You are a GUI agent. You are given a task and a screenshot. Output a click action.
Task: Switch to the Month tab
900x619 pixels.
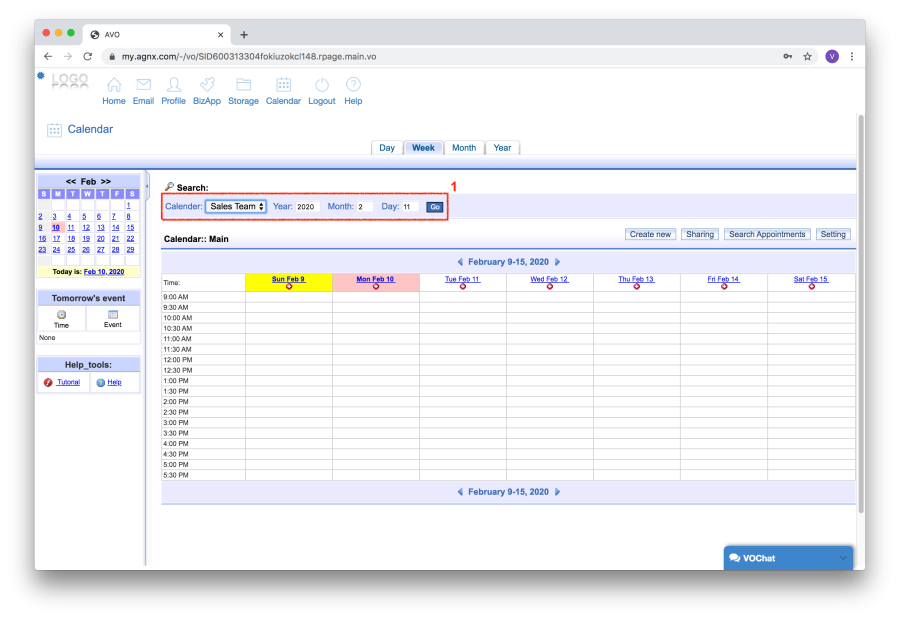pyautogui.click(x=464, y=148)
